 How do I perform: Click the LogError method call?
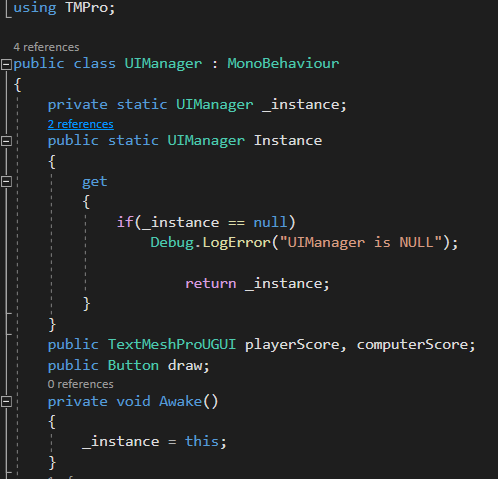pos(236,242)
